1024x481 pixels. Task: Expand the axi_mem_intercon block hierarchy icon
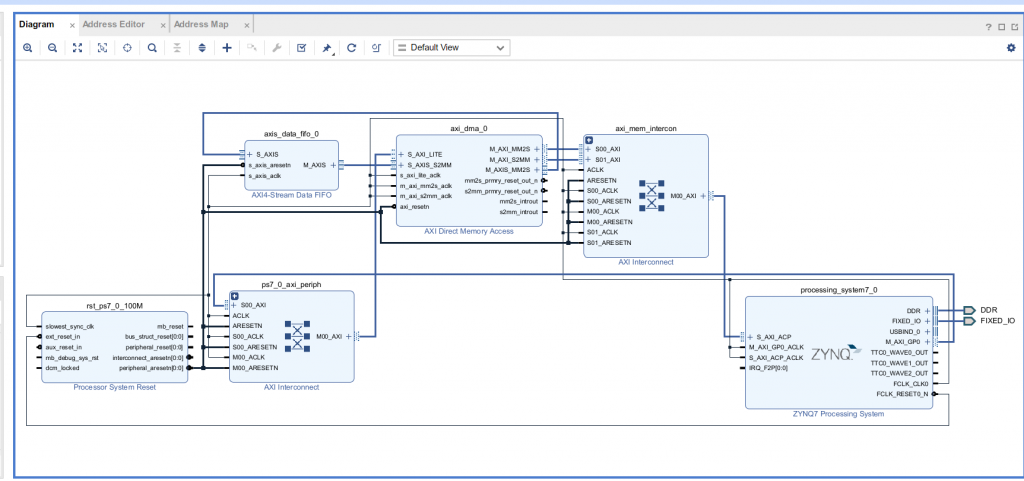pyautogui.click(x=588, y=140)
